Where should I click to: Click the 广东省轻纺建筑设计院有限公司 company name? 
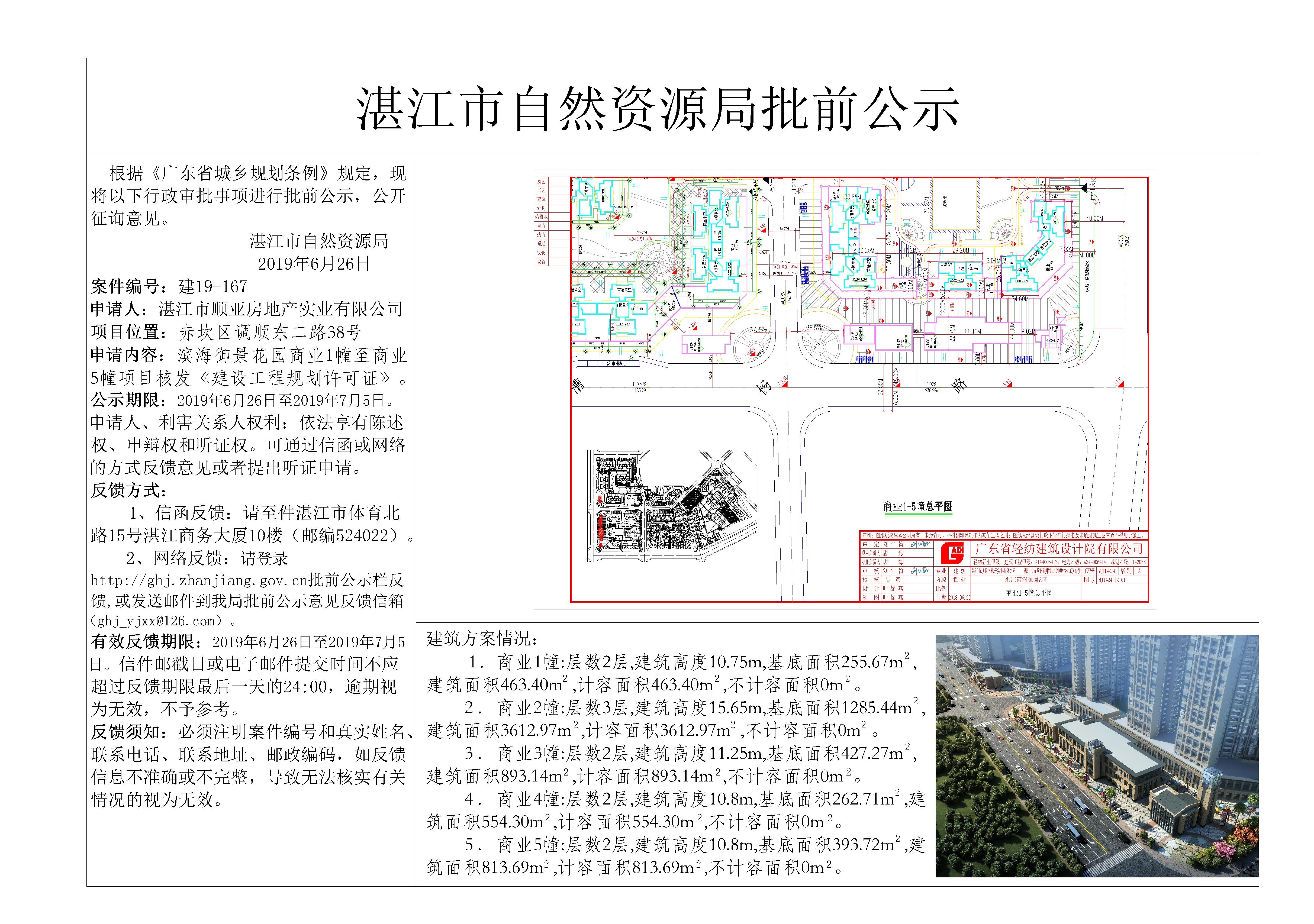click(x=1059, y=549)
